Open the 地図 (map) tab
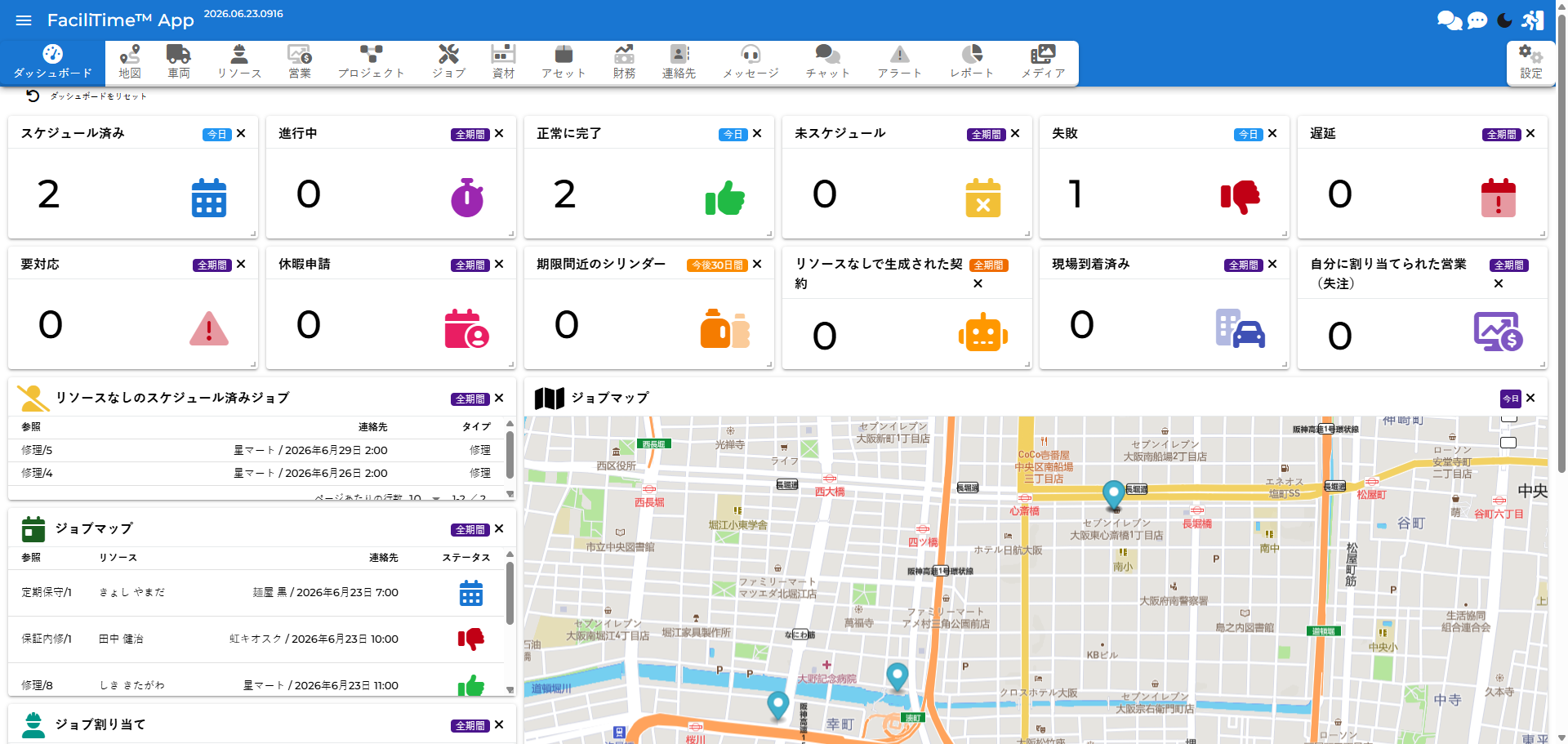The width and height of the screenshot is (1568, 744). pyautogui.click(x=130, y=62)
